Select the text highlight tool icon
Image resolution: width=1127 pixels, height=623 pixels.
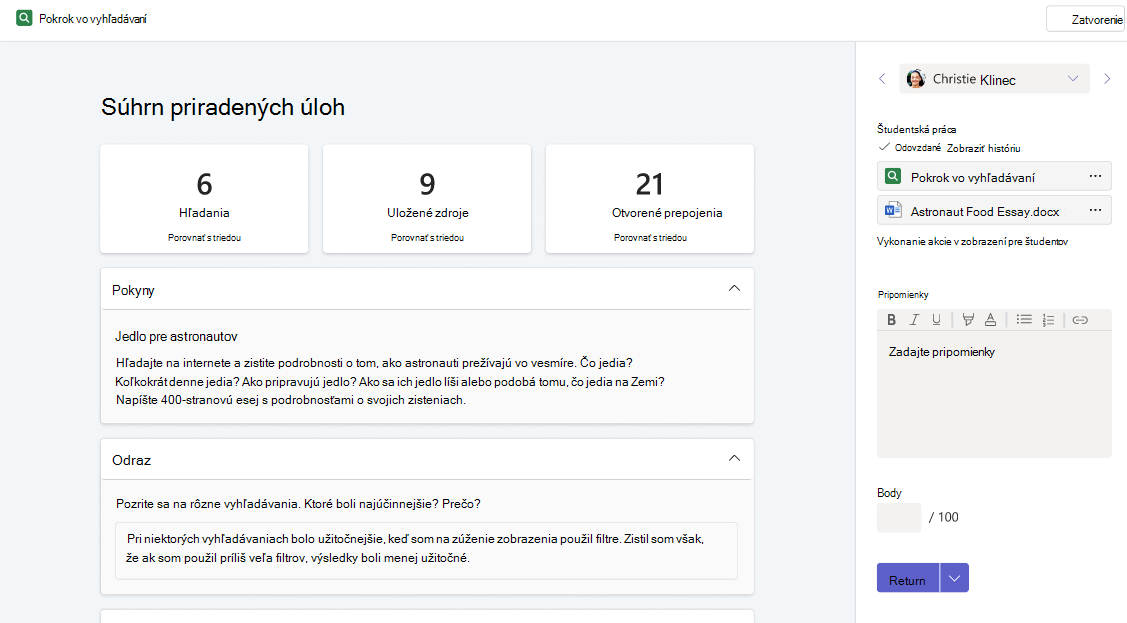[968, 320]
